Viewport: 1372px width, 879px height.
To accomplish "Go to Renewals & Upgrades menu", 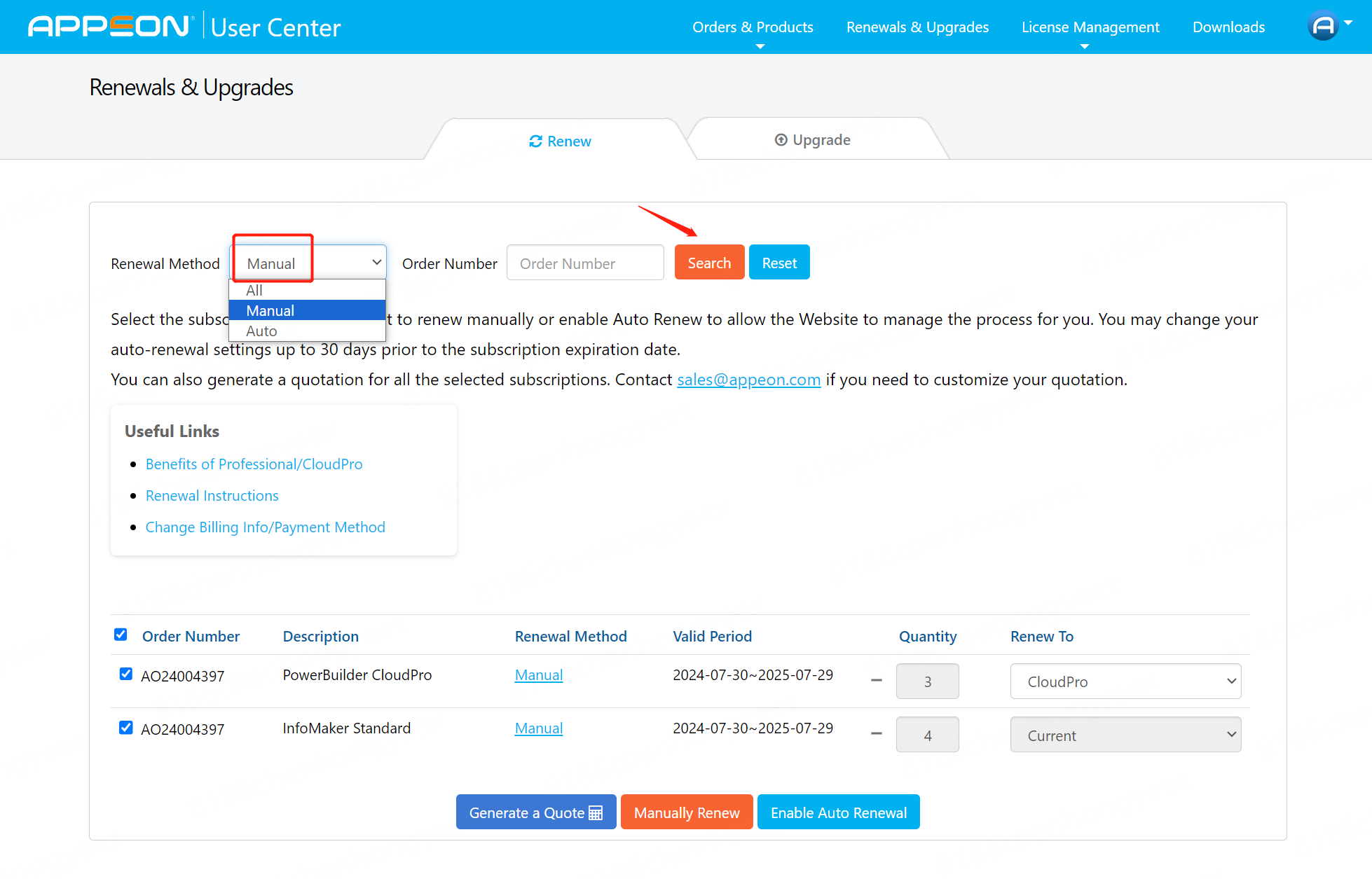I will pos(917,27).
